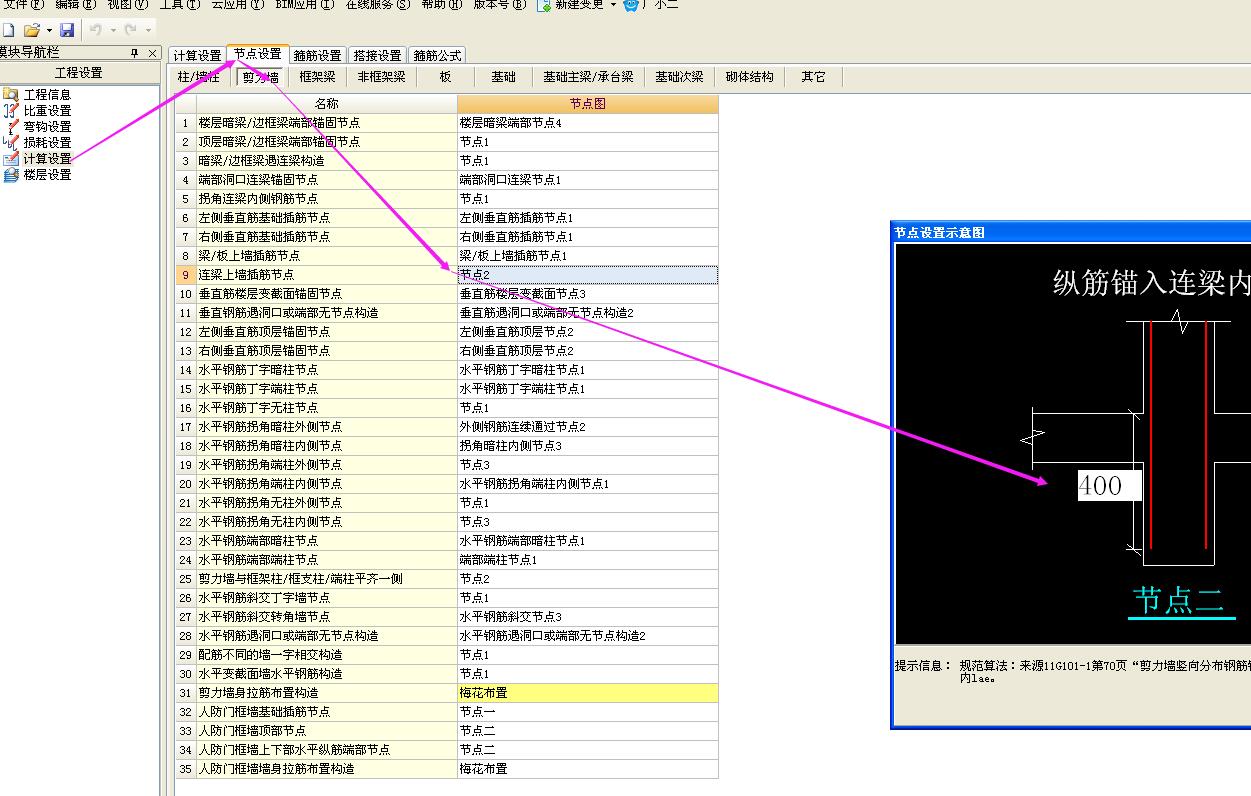Select the 砌体结构 component button
1251x796 pixels.
click(749, 77)
